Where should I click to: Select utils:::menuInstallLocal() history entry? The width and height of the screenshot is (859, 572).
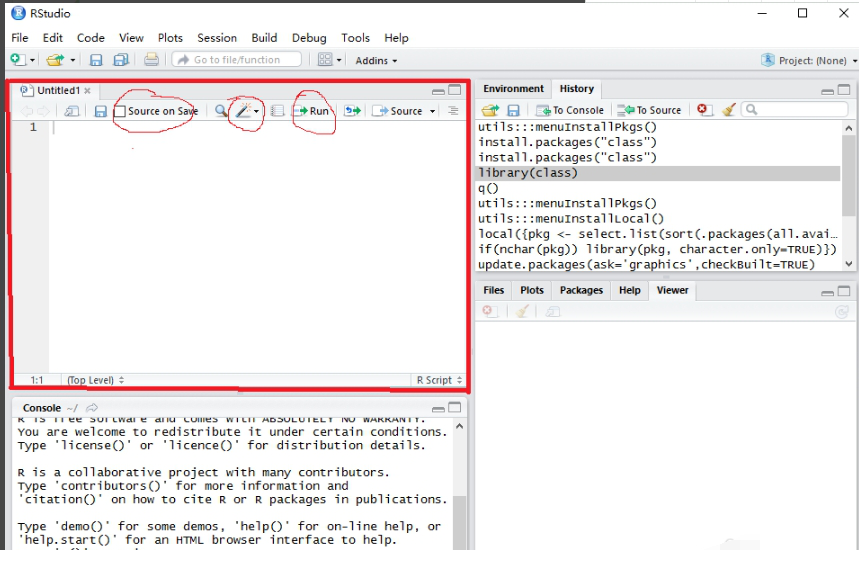[658, 219]
